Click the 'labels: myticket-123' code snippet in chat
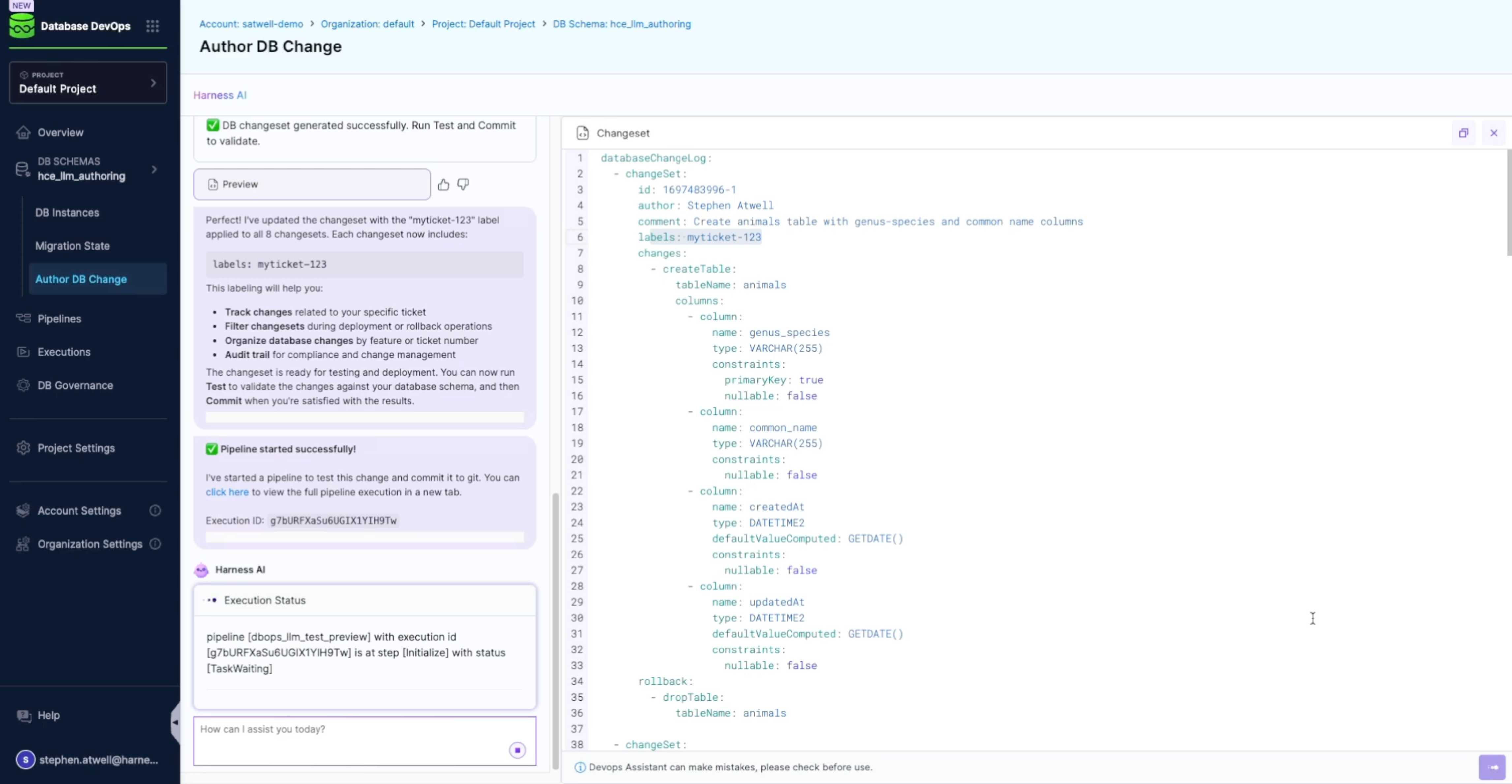Screen dimensions: 1512x784 point(365,265)
